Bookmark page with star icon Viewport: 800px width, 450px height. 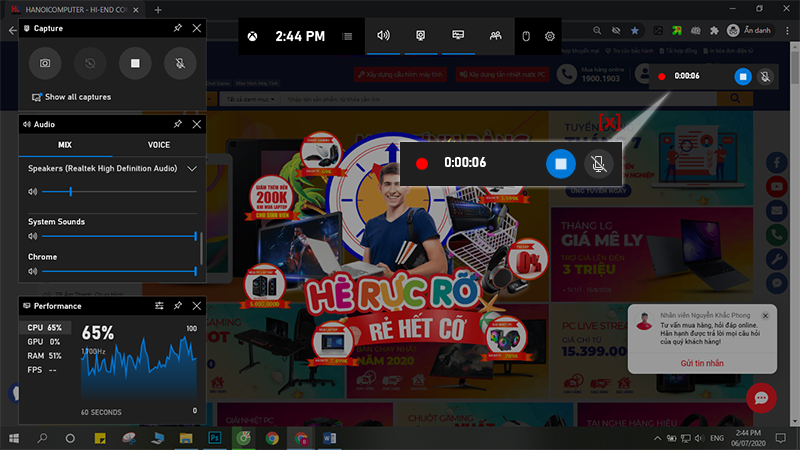[635, 31]
